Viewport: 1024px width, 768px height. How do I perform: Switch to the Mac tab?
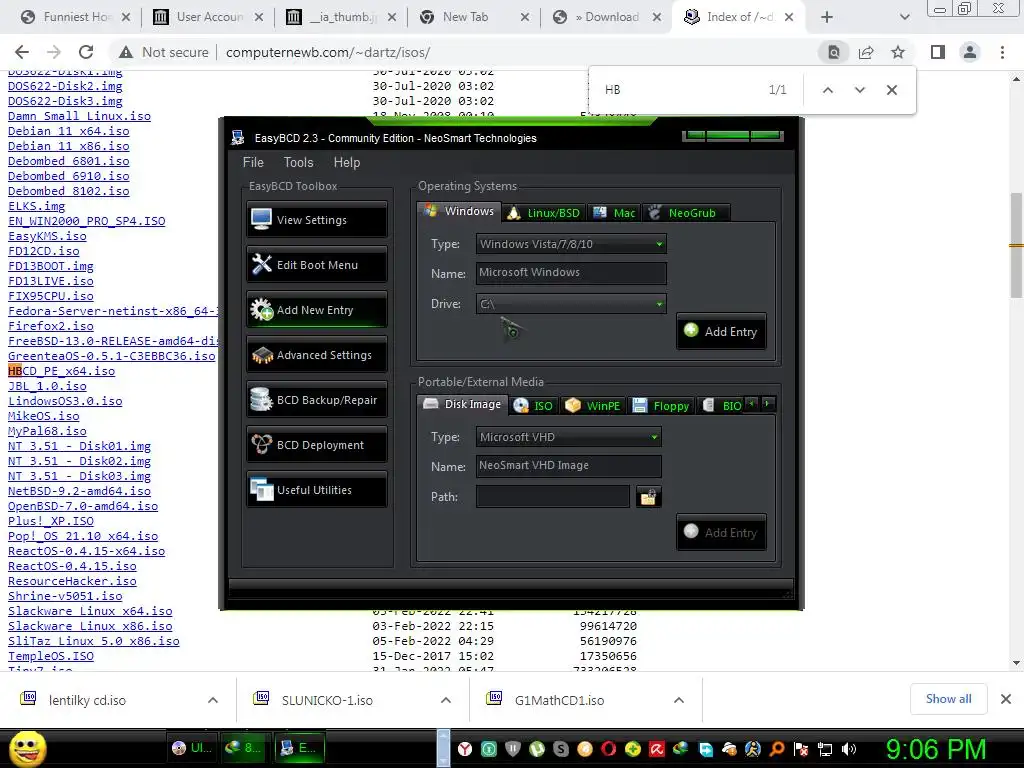tap(615, 213)
